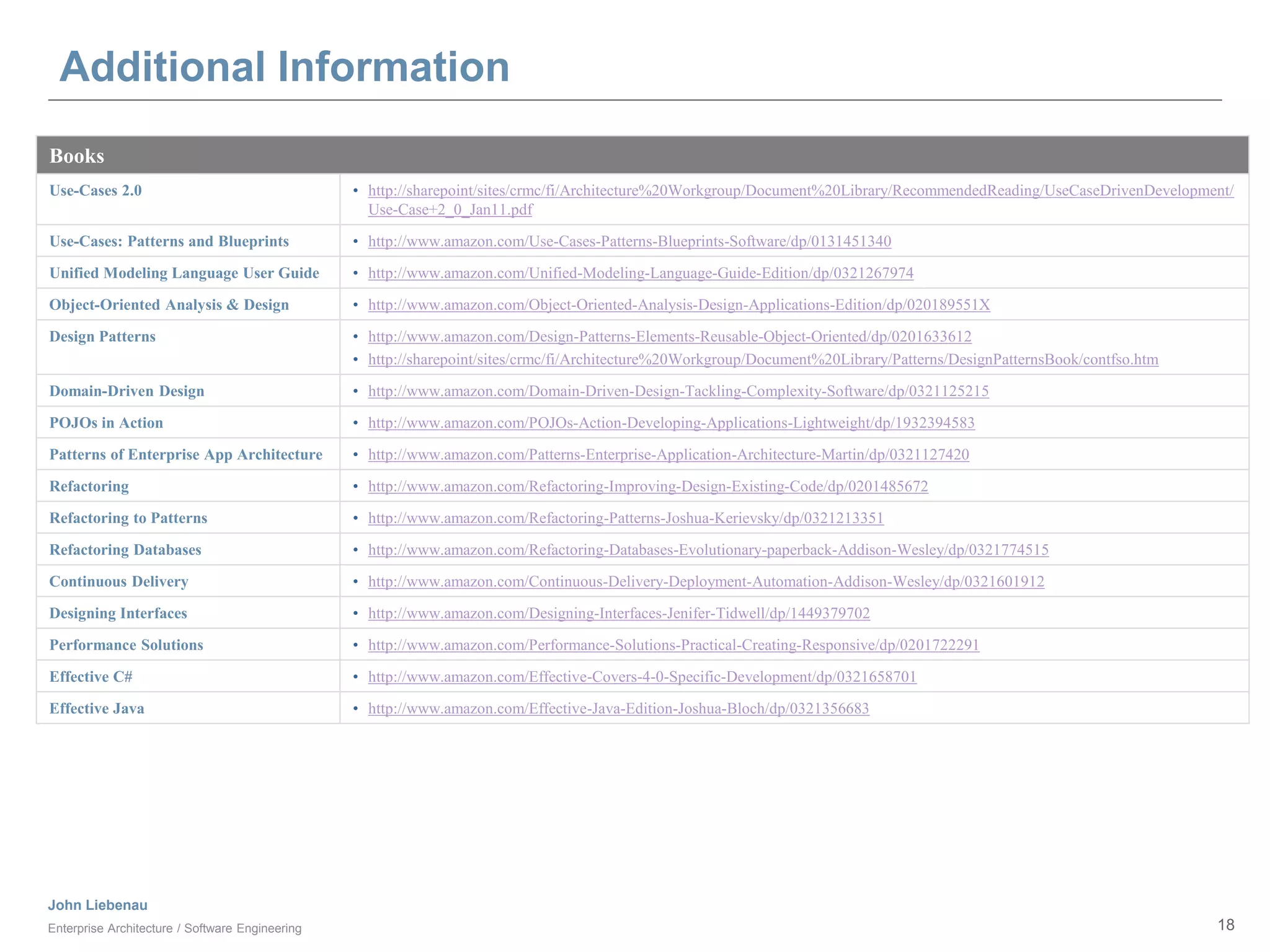Open the Use-Cases 2.0 sharepoint PDF link
Viewport: 1270px width, 952px height.
click(801, 200)
